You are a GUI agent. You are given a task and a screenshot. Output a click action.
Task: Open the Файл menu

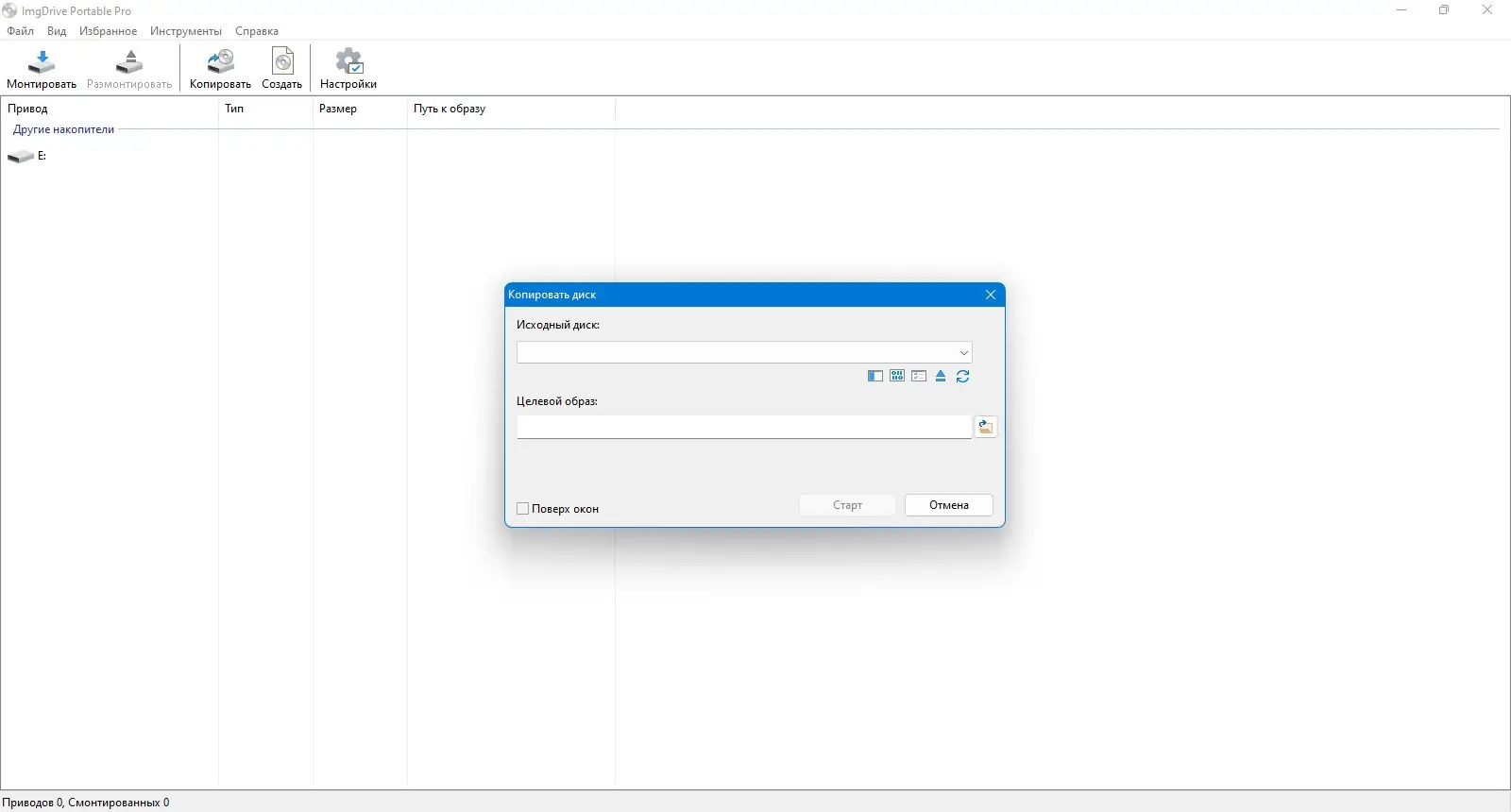tap(20, 31)
